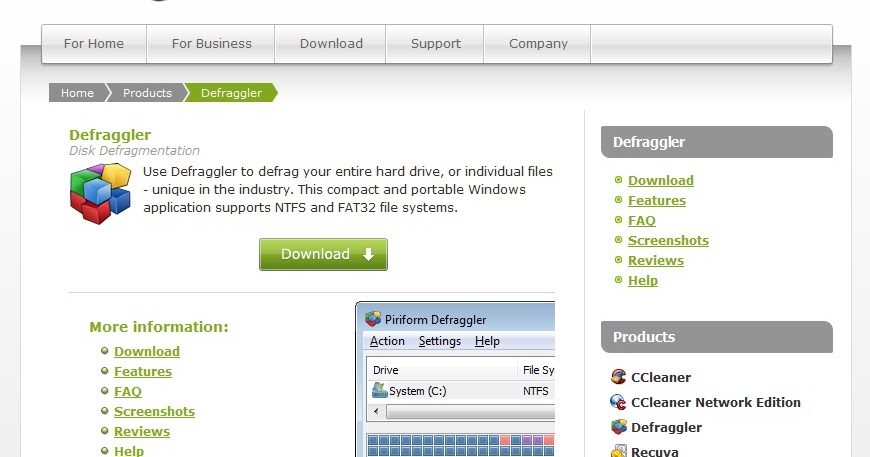Open Download link in Defraggler sidebar
The width and height of the screenshot is (870, 457).
661,180
